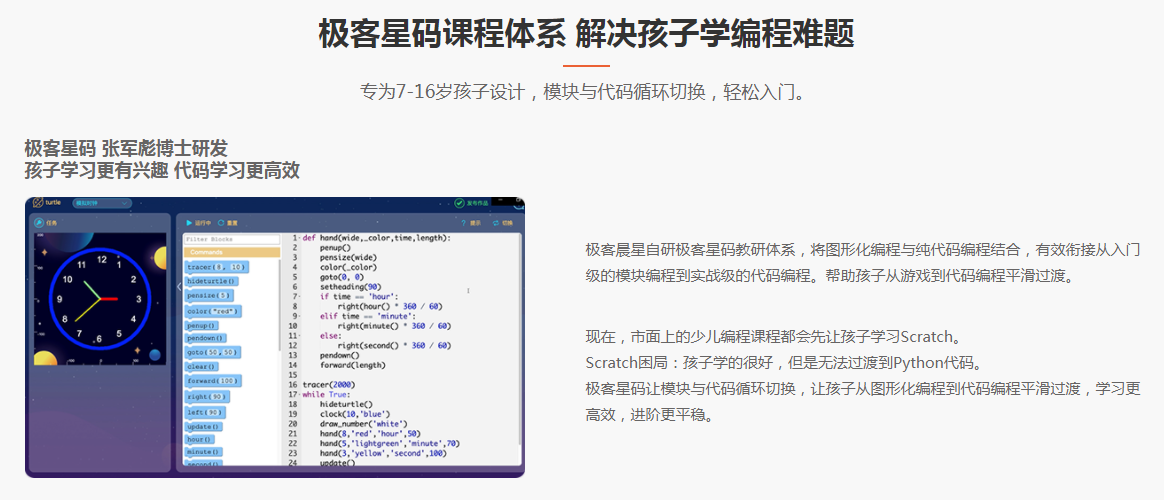Click the text 极客星码 张军彪博士研发

tap(126, 148)
